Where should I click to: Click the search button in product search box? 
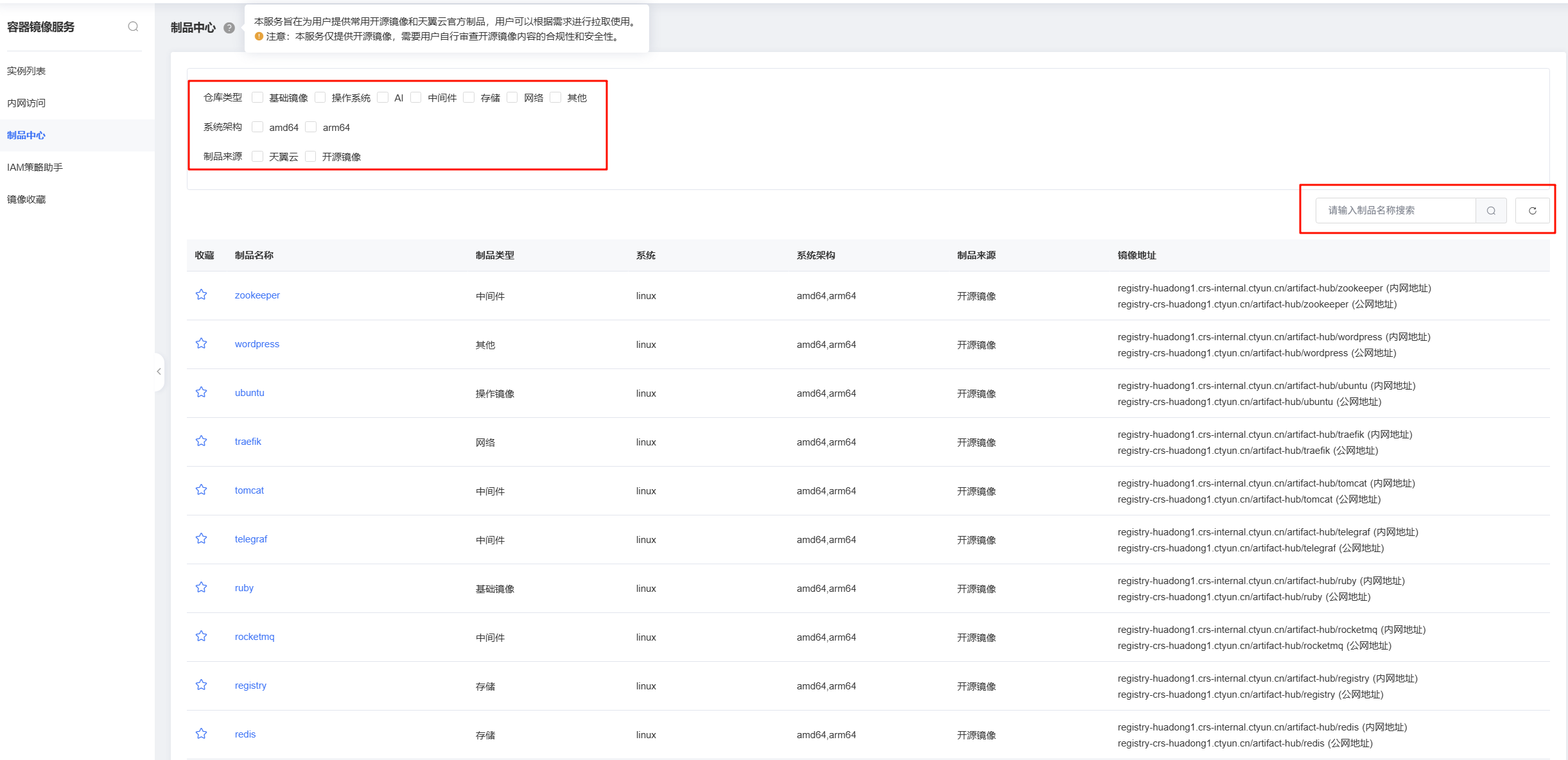point(1491,211)
